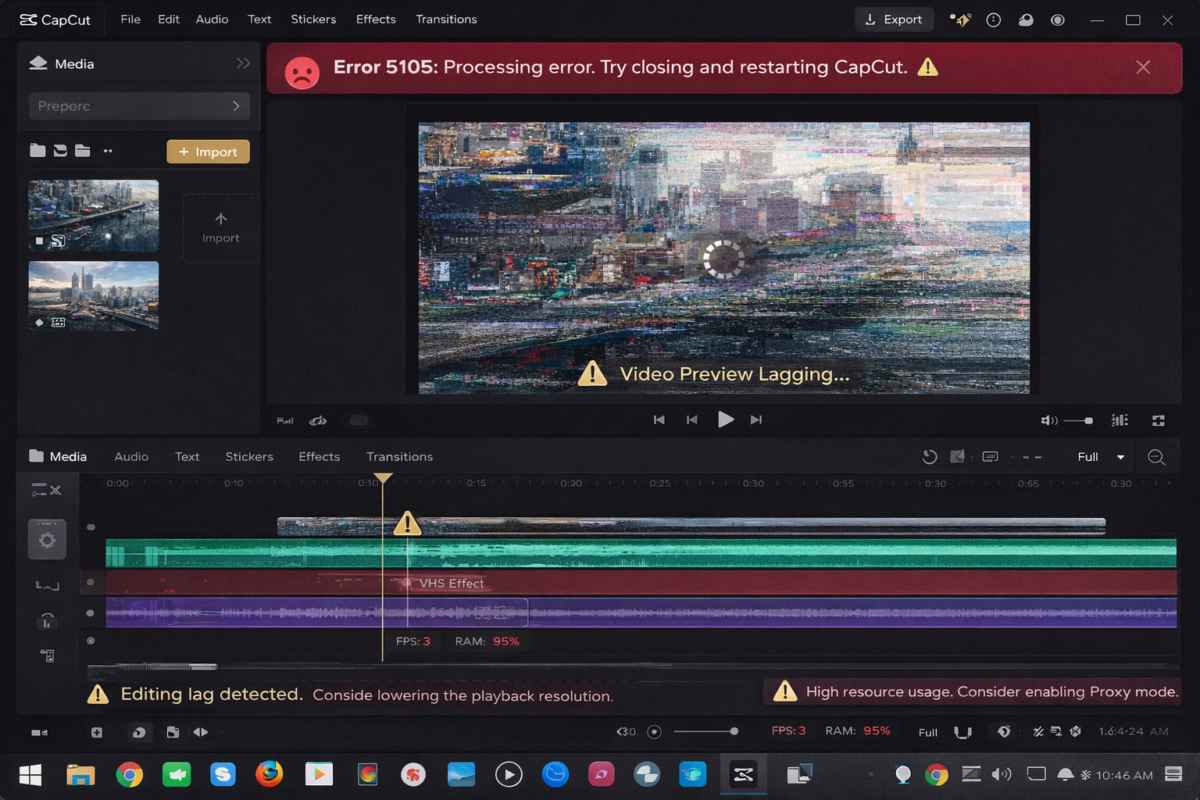This screenshot has height=800, width=1200.
Task: Toggle visibility of the purple audio track
Action: tap(91, 613)
